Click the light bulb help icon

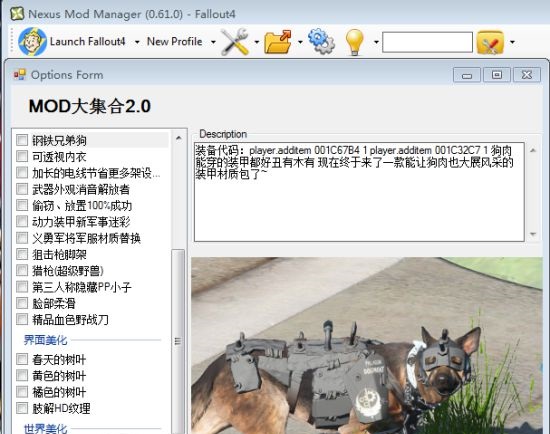coord(354,42)
